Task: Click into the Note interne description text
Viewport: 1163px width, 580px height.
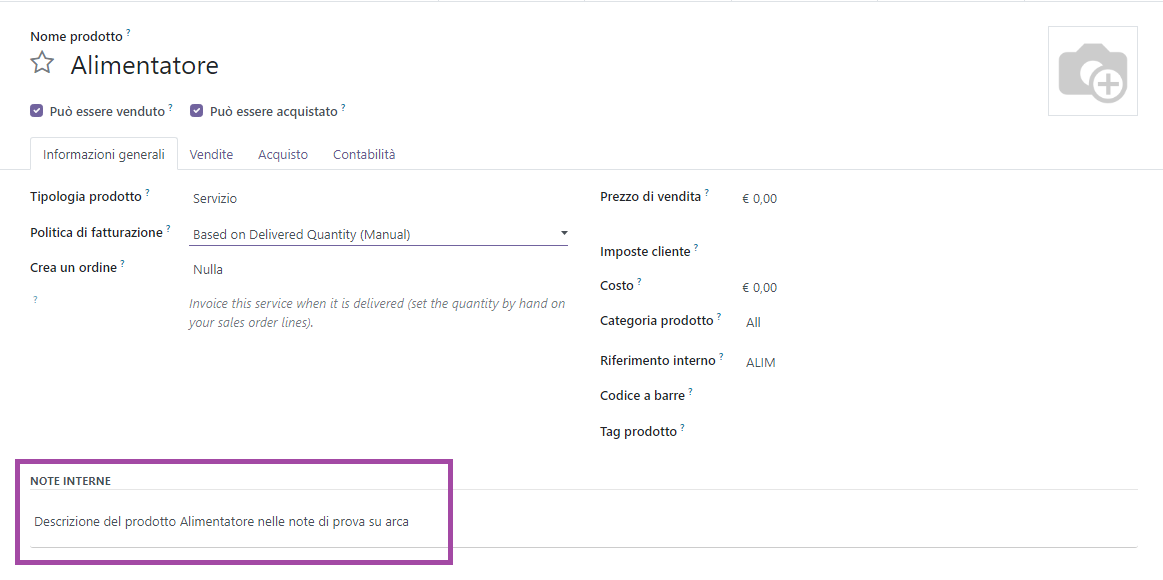Action: pyautogui.click(x=221, y=522)
